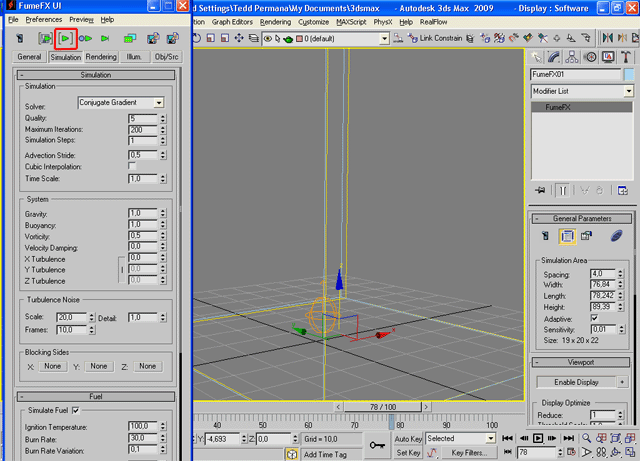Click the FumeFX draft simulation icon
The image size is (640, 461).
[45, 38]
